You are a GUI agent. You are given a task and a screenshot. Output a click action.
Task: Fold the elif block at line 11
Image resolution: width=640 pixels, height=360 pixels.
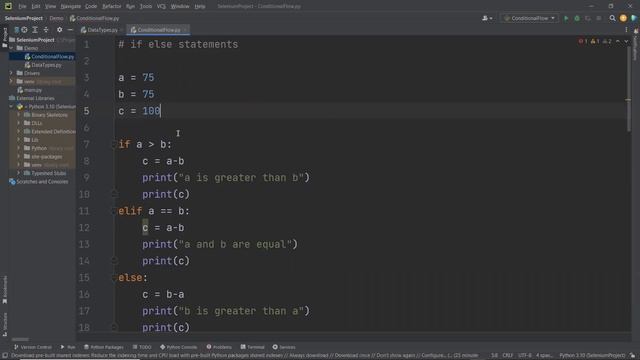[114, 211]
